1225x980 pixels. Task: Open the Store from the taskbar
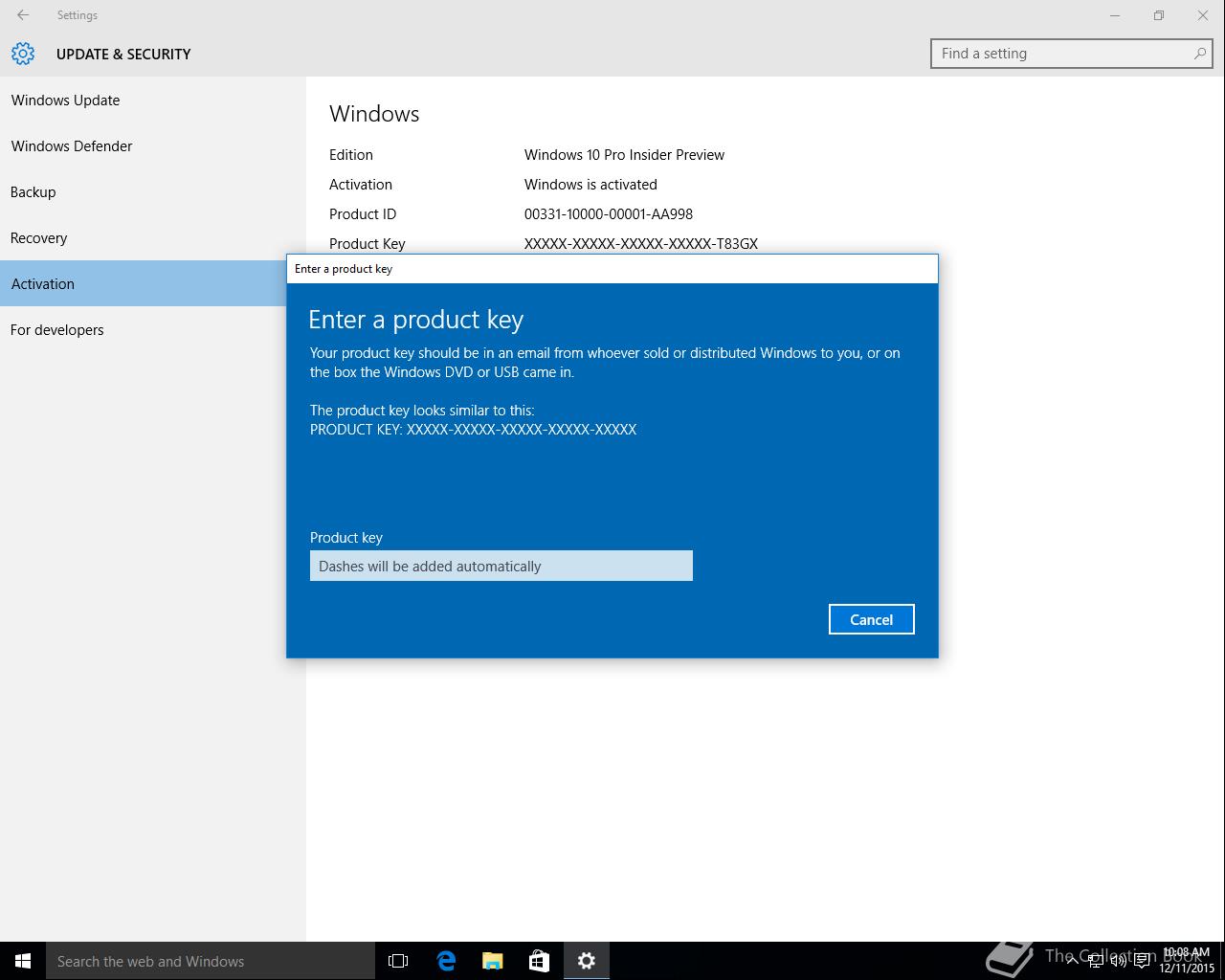[x=539, y=961]
